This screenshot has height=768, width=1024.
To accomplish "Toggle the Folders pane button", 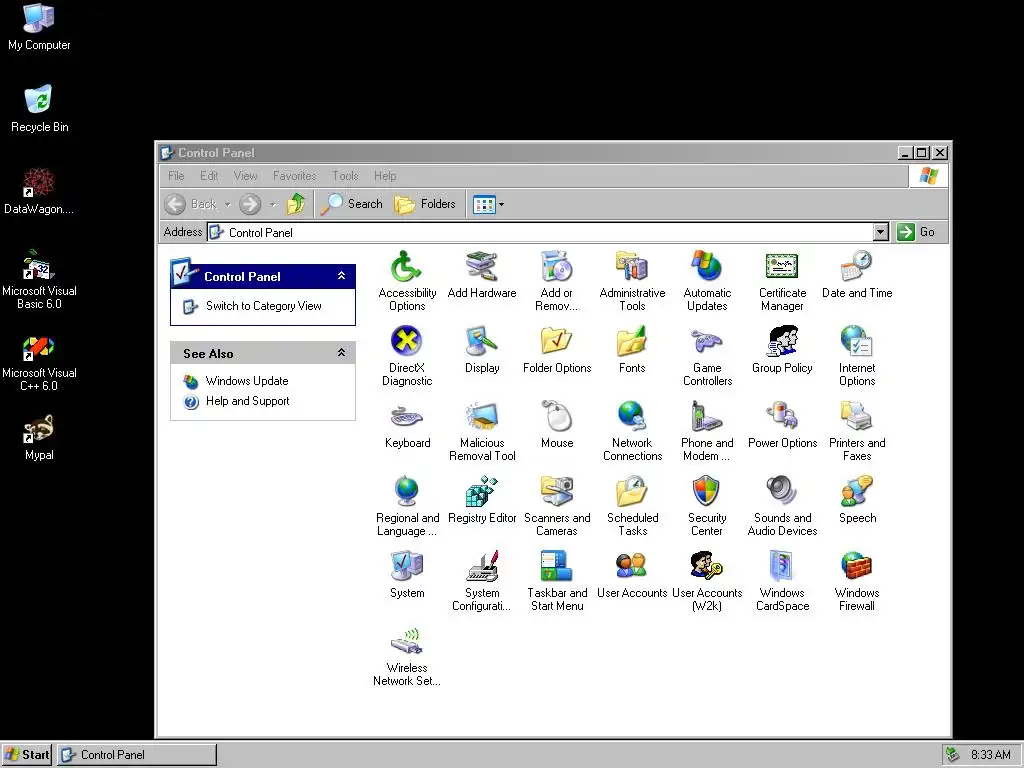I will [425, 204].
